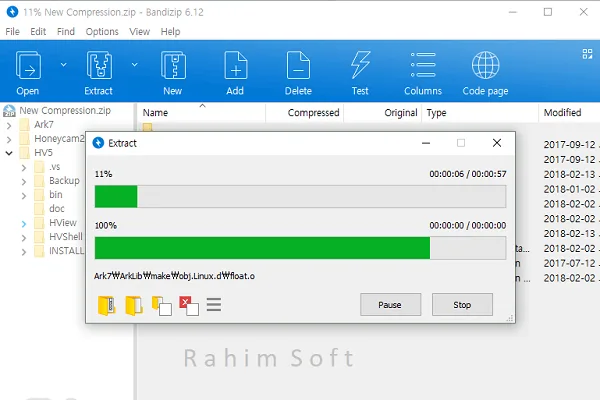
Task: Click the Columns toolbar icon
Action: click(423, 65)
